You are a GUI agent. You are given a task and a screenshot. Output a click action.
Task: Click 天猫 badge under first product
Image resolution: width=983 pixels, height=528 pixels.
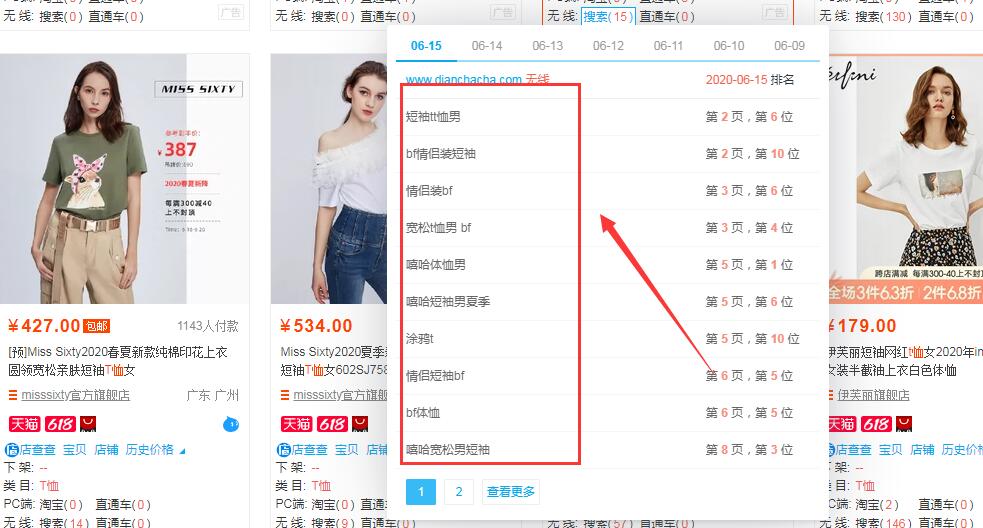point(24,424)
